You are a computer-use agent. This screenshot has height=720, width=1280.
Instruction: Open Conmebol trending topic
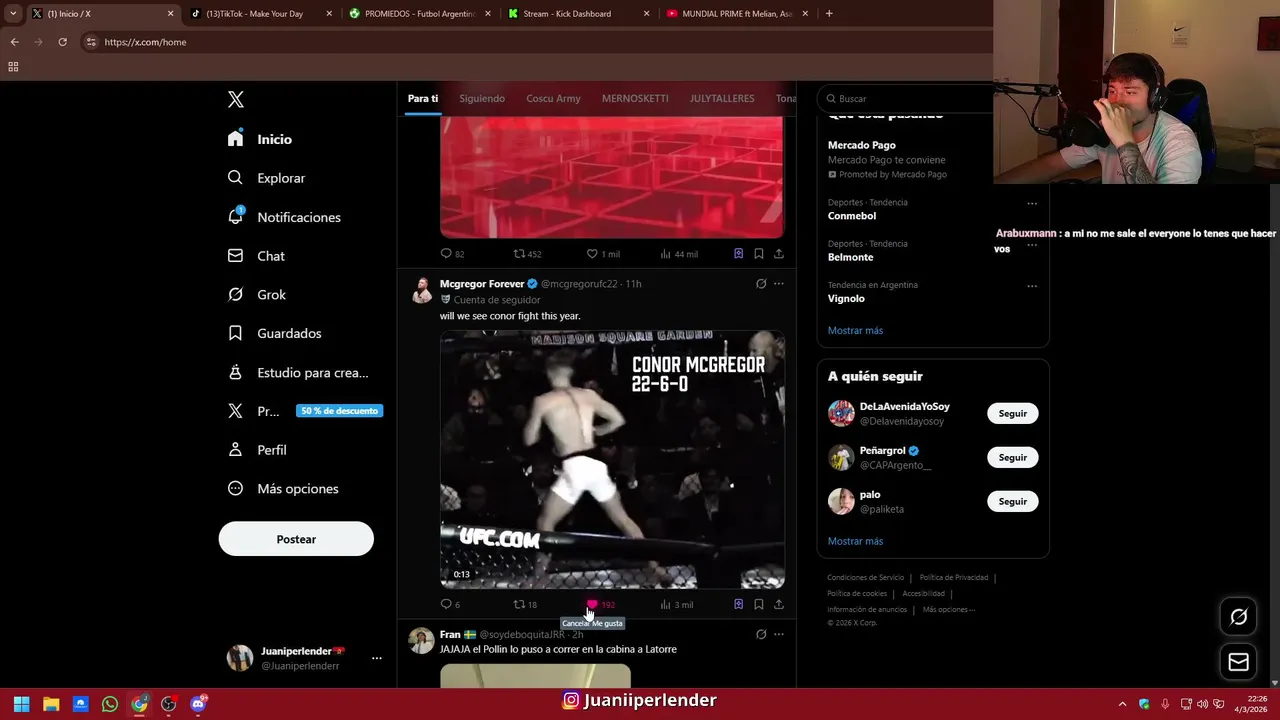pos(852,216)
